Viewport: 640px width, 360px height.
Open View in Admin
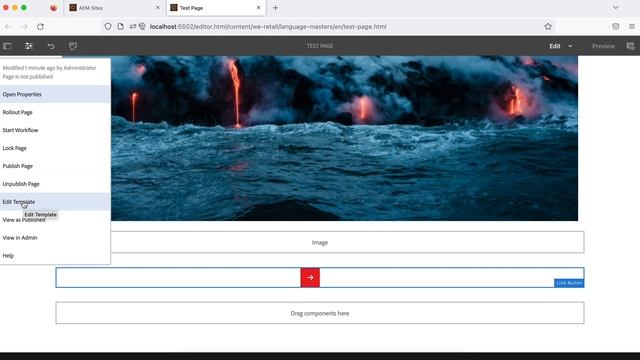pos(55,238)
